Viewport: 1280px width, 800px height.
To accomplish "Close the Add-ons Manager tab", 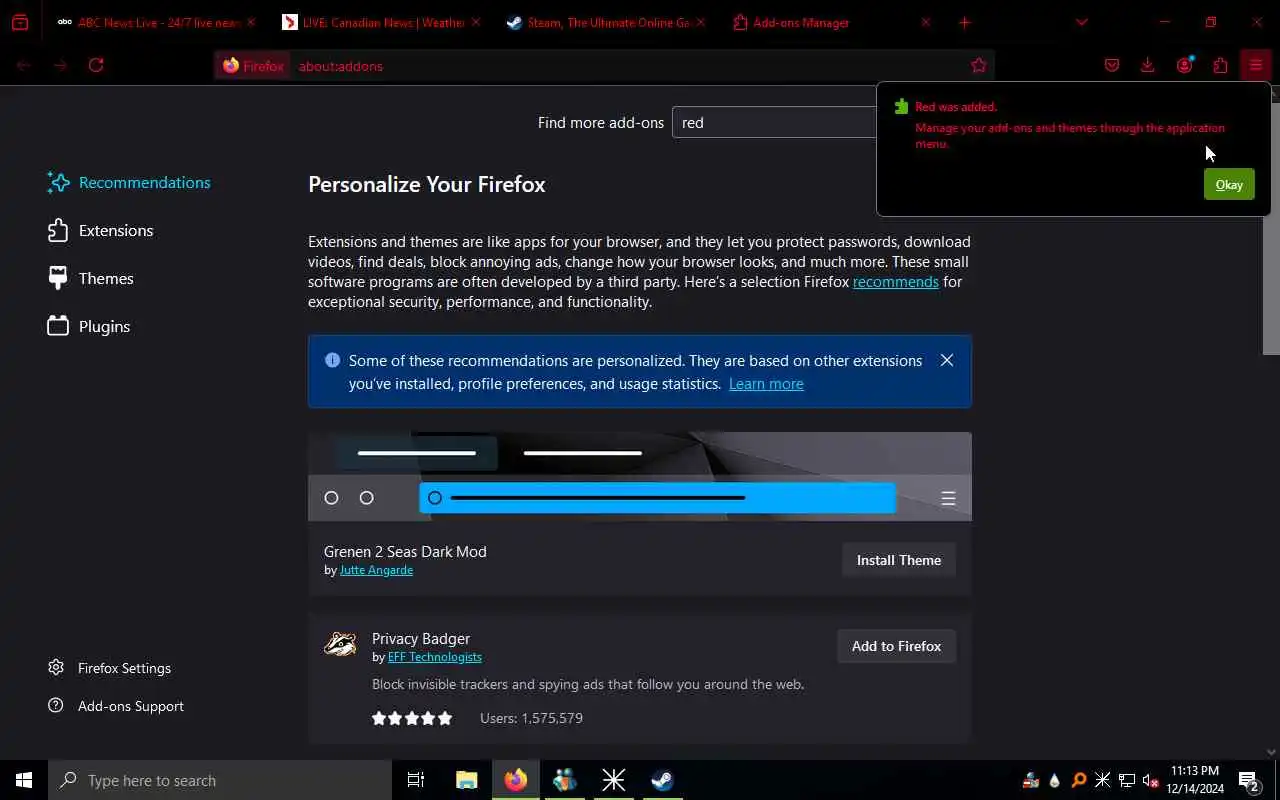I will (925, 22).
